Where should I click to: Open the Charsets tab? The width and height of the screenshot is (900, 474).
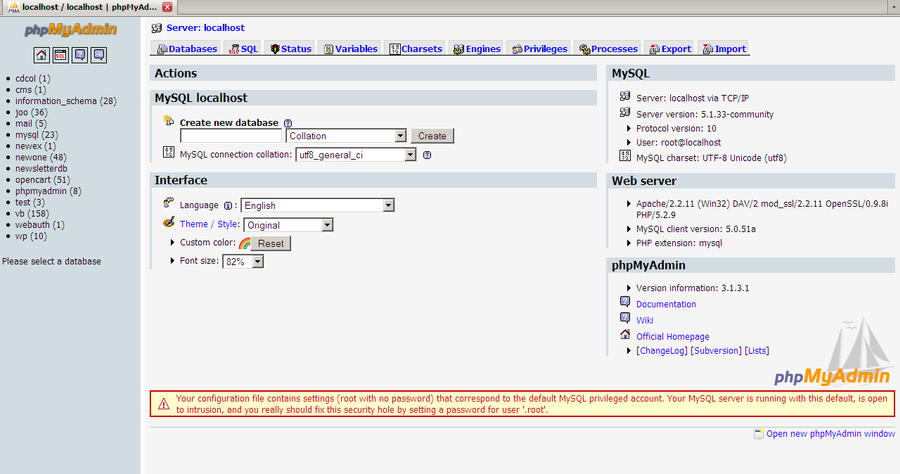[x=416, y=49]
